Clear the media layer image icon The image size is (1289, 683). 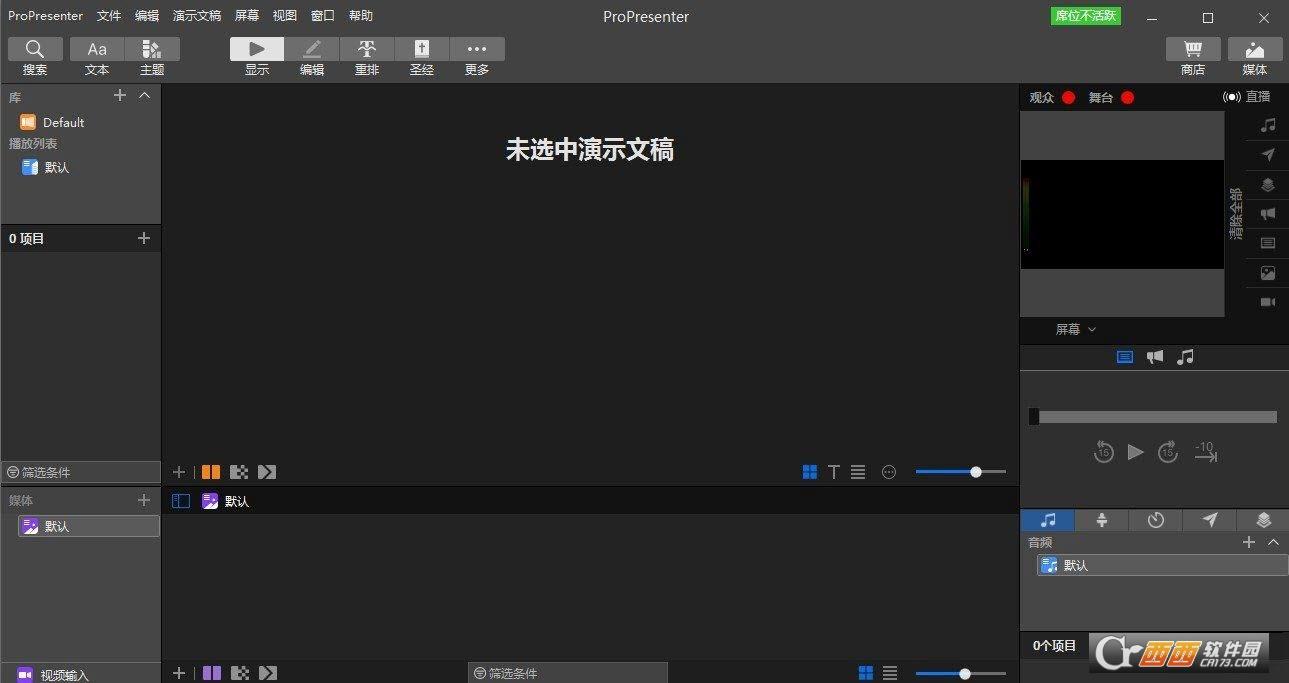(x=1268, y=273)
